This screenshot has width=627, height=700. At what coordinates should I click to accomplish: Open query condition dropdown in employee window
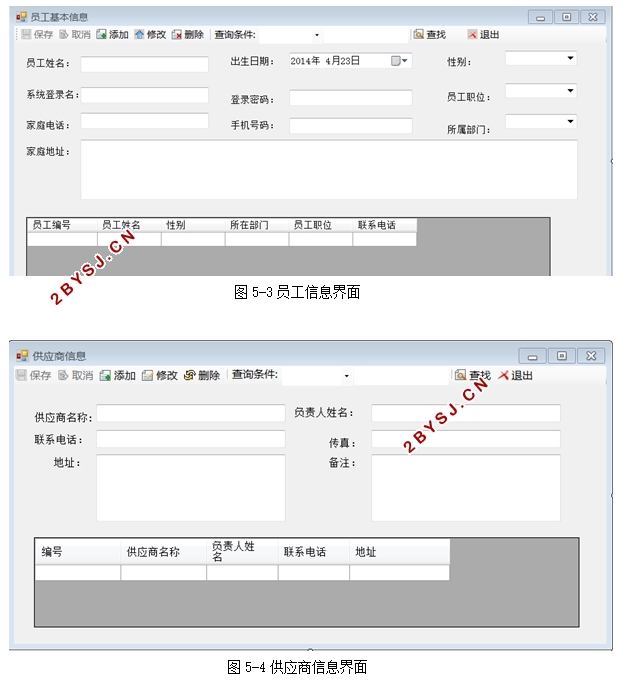pos(317,35)
